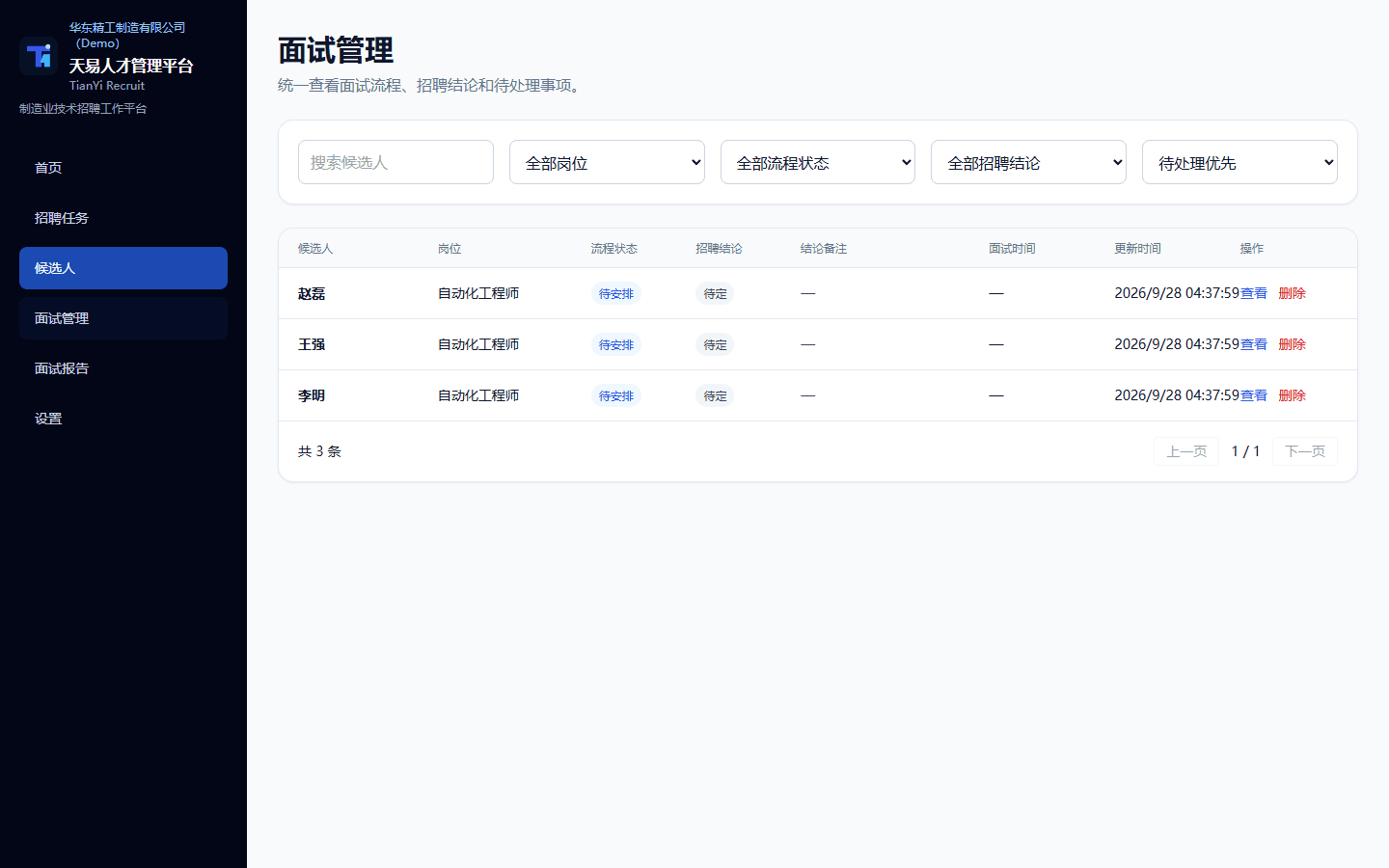Expand the 全部招聘结论 dropdown

click(1028, 162)
